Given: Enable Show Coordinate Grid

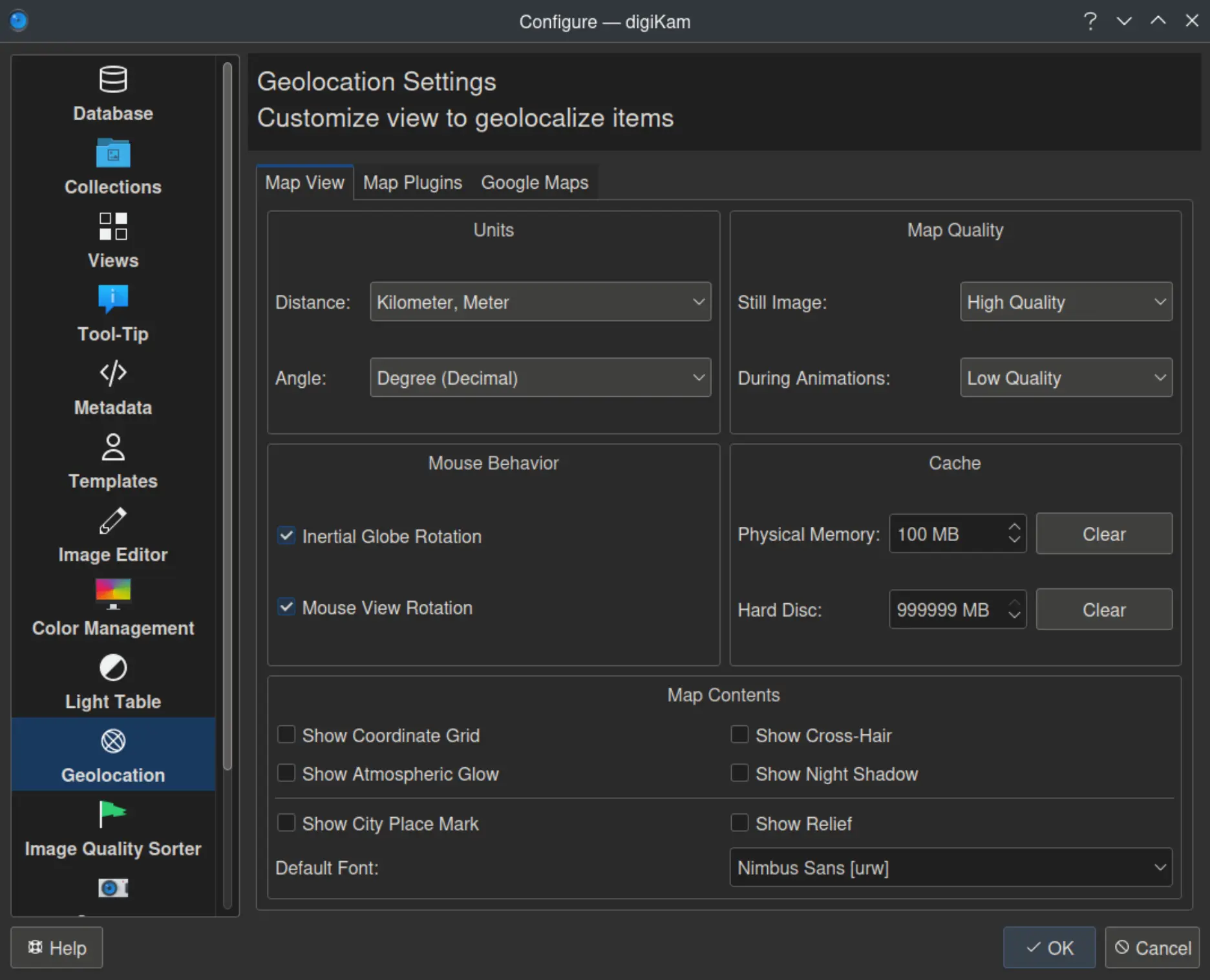Looking at the screenshot, I should coord(286,734).
